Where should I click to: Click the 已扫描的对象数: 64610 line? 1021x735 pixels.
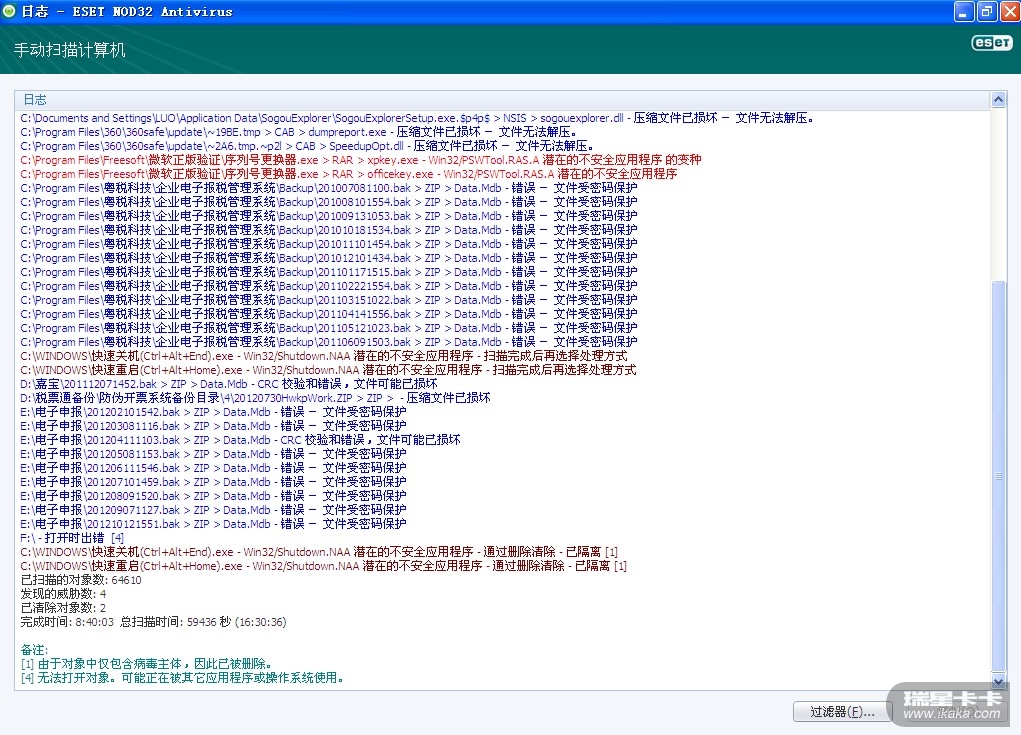[81, 580]
